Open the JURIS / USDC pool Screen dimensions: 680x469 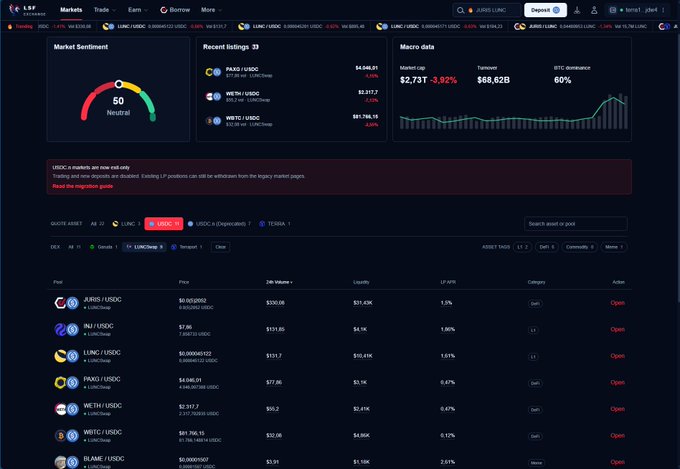(x=617, y=303)
